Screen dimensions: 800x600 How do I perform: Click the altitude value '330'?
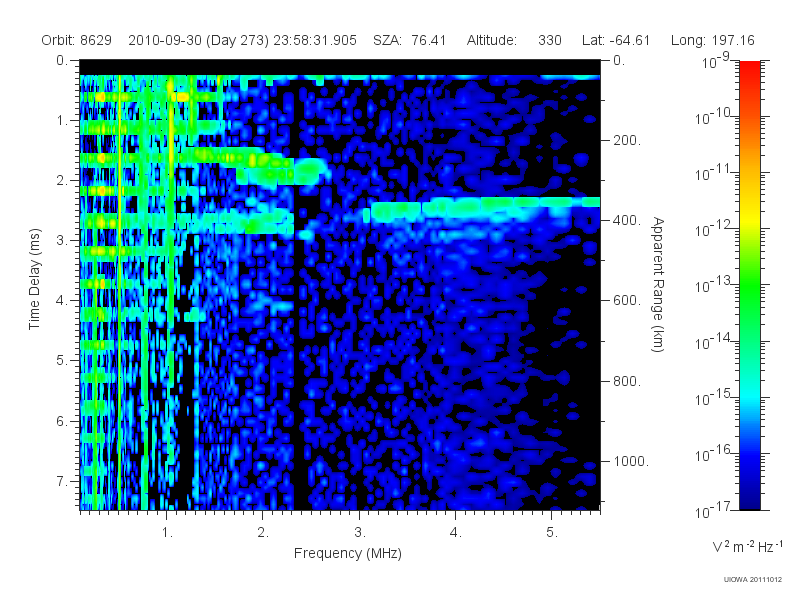click(x=549, y=40)
